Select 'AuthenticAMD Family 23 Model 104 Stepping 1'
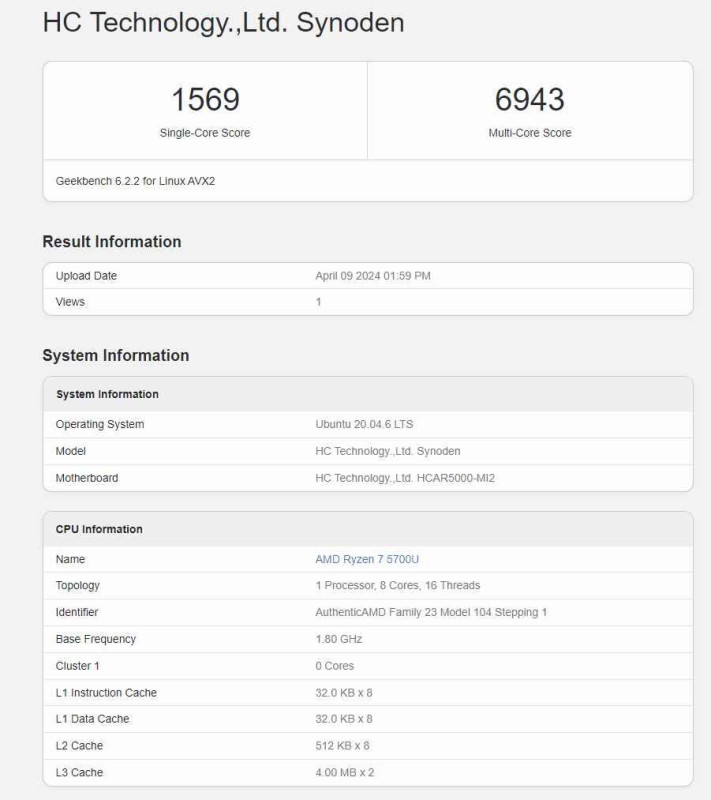This screenshot has height=800, width=711. click(431, 612)
